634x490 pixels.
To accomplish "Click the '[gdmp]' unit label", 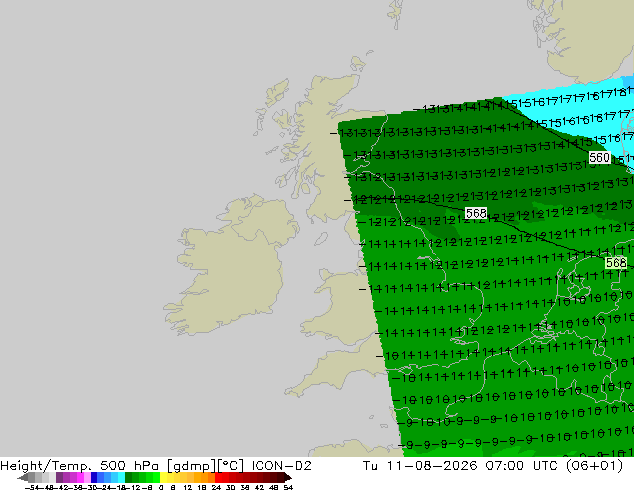I will pos(191,466).
